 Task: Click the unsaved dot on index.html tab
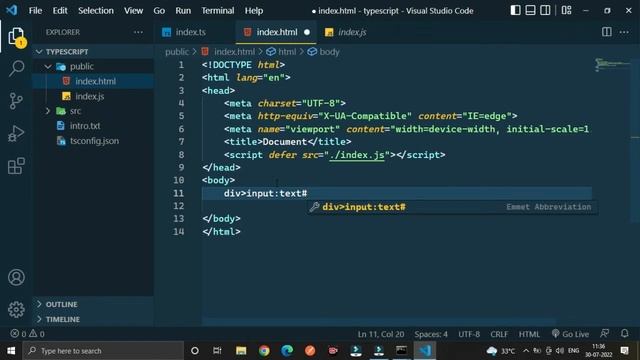tap(307, 32)
